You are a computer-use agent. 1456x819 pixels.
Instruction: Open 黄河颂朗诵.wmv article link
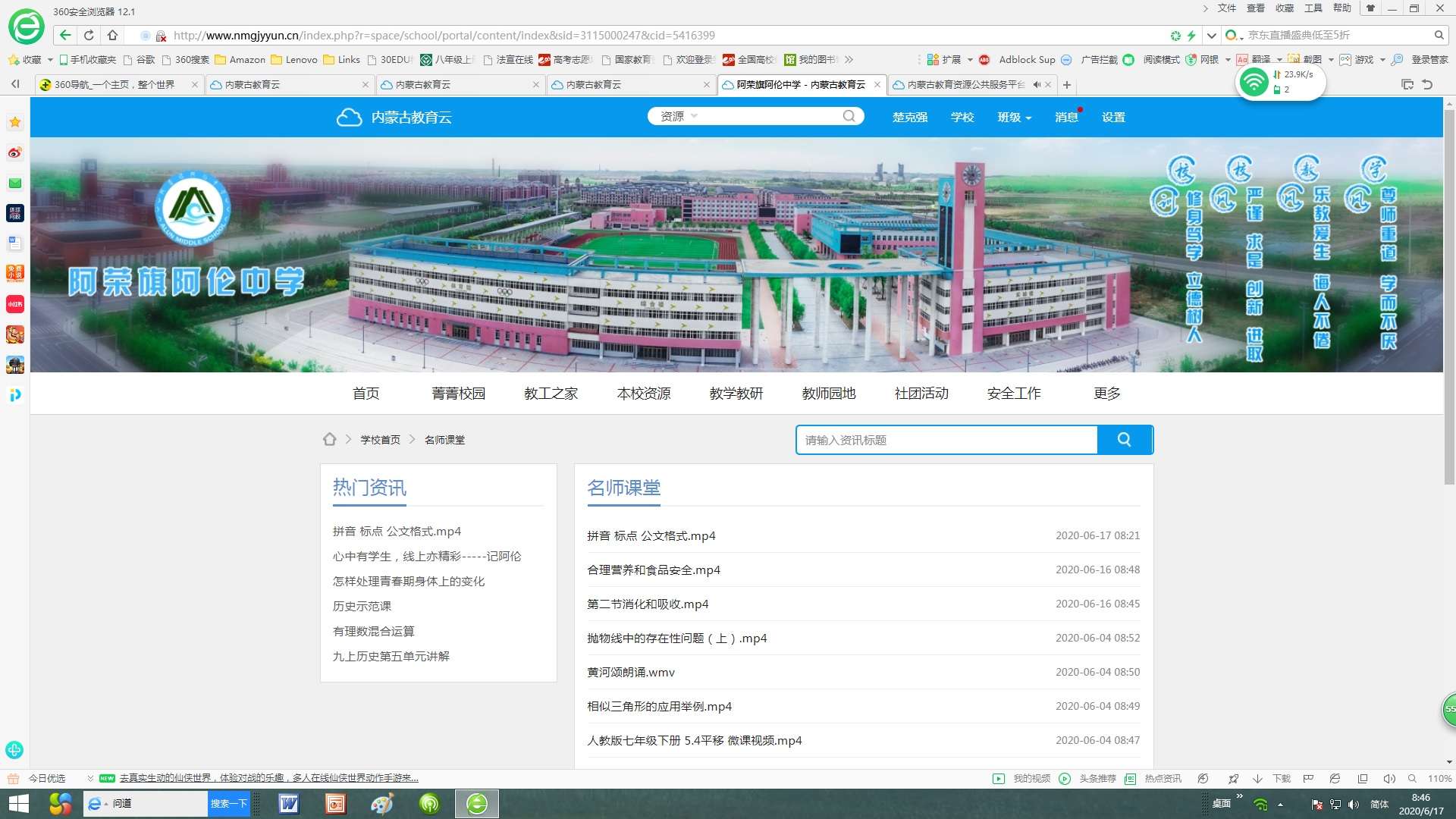(x=630, y=673)
